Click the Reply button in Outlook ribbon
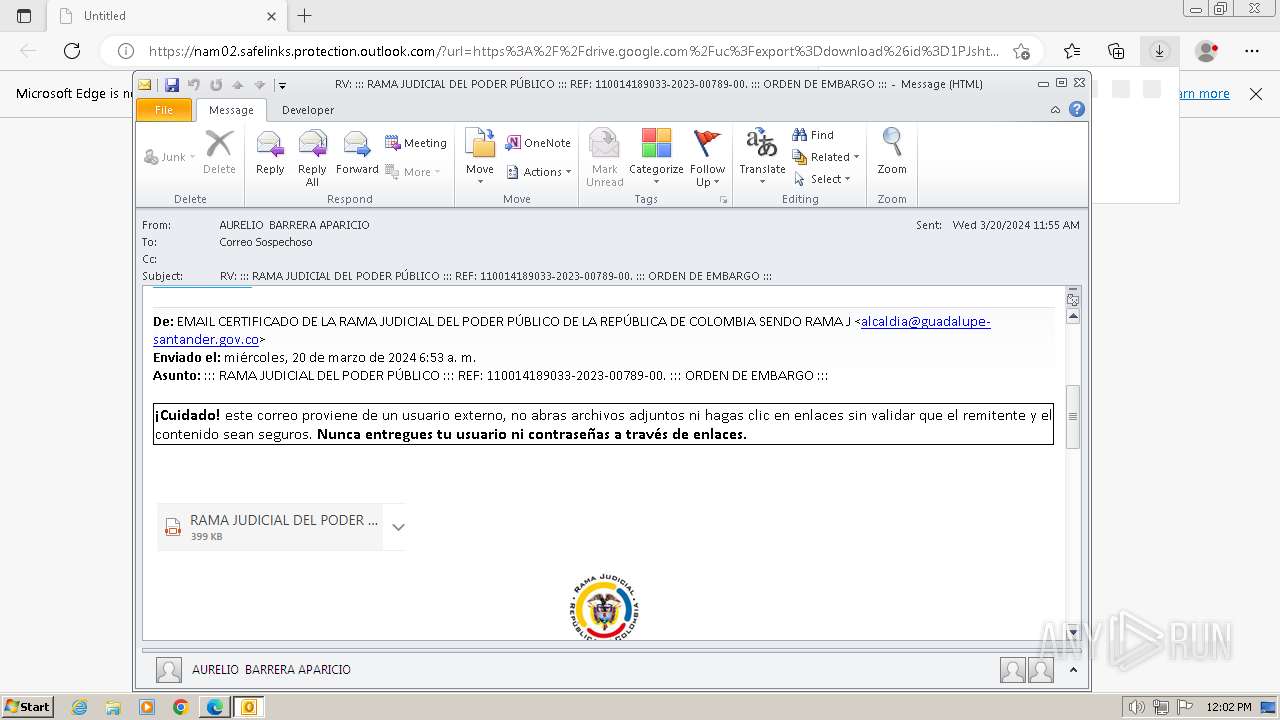The image size is (1280, 720). pos(270,154)
